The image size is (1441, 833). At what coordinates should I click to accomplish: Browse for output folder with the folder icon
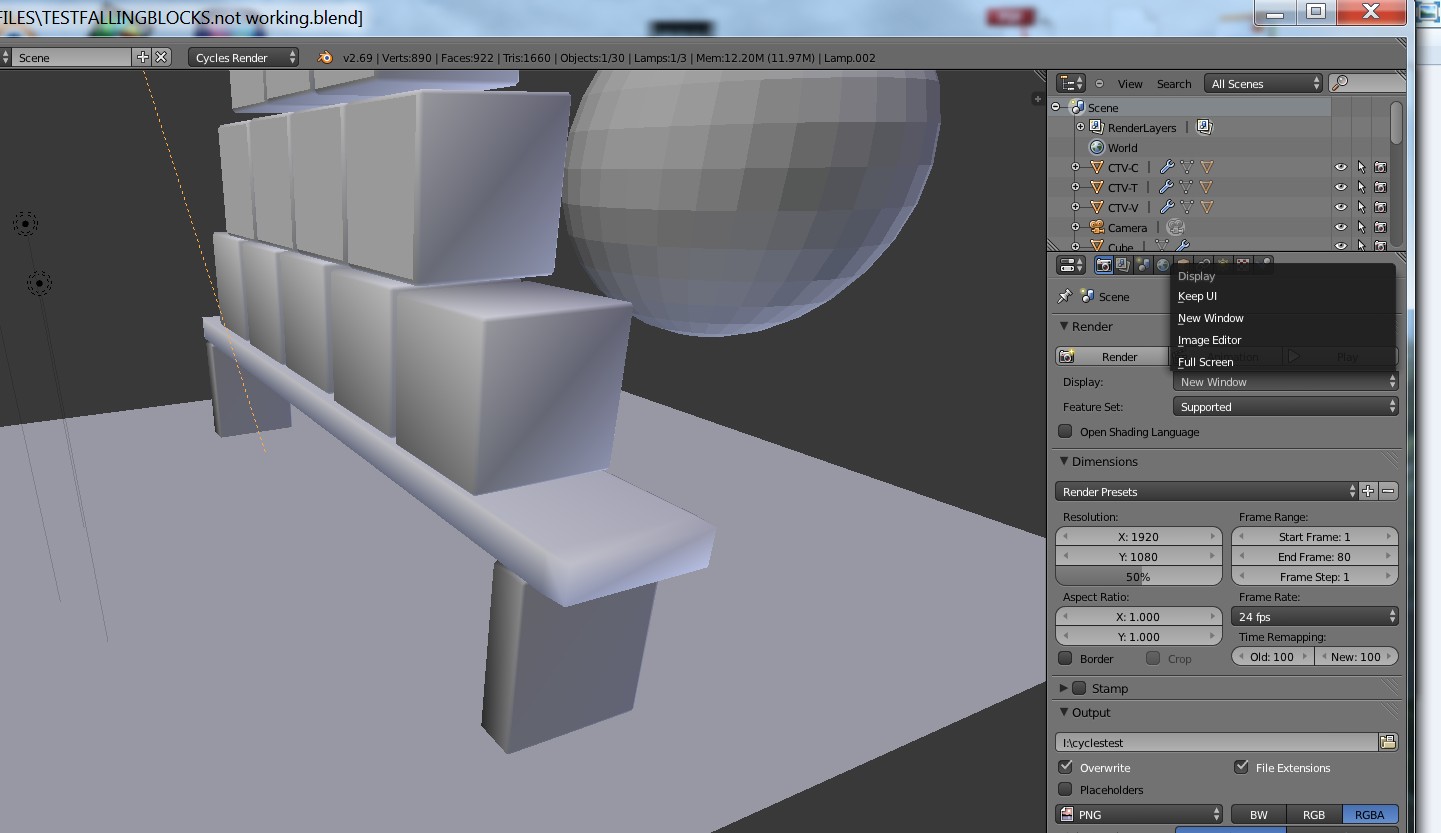click(1388, 742)
